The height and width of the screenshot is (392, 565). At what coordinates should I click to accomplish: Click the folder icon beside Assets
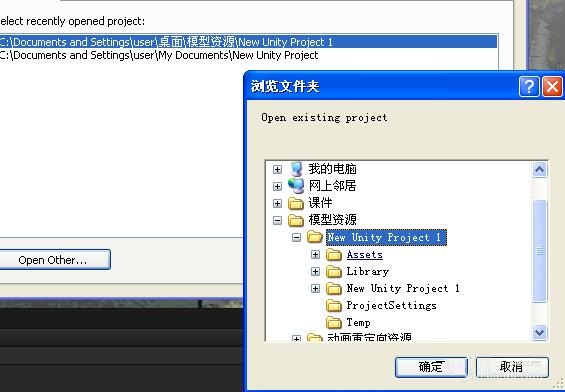(334, 254)
